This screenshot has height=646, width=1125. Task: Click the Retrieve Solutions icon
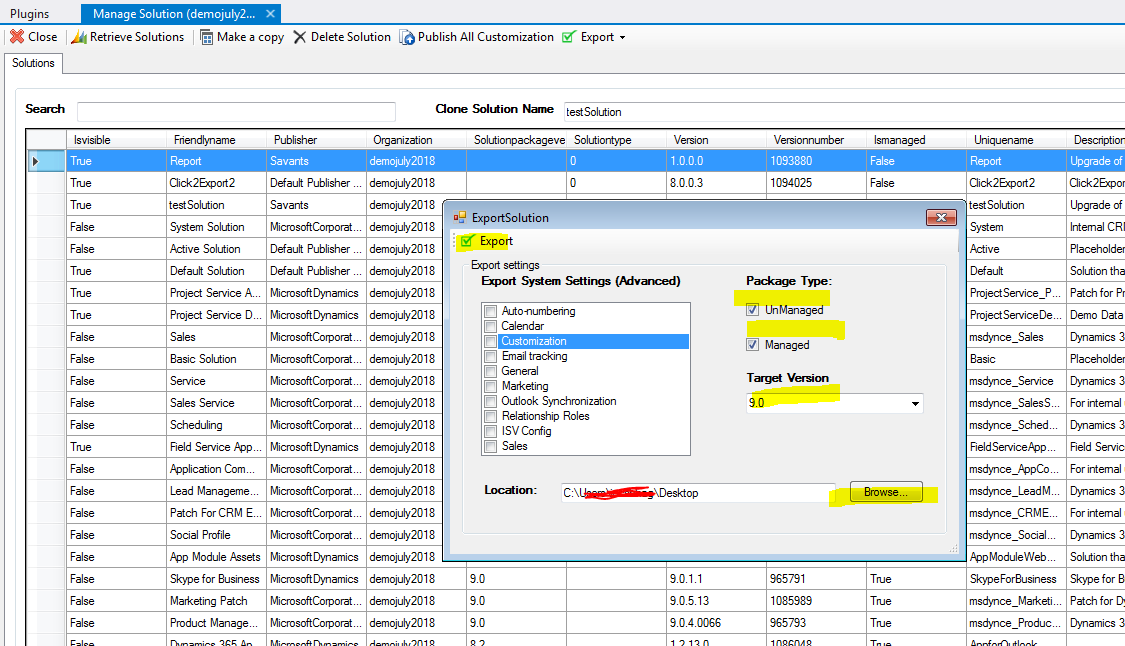(x=79, y=37)
